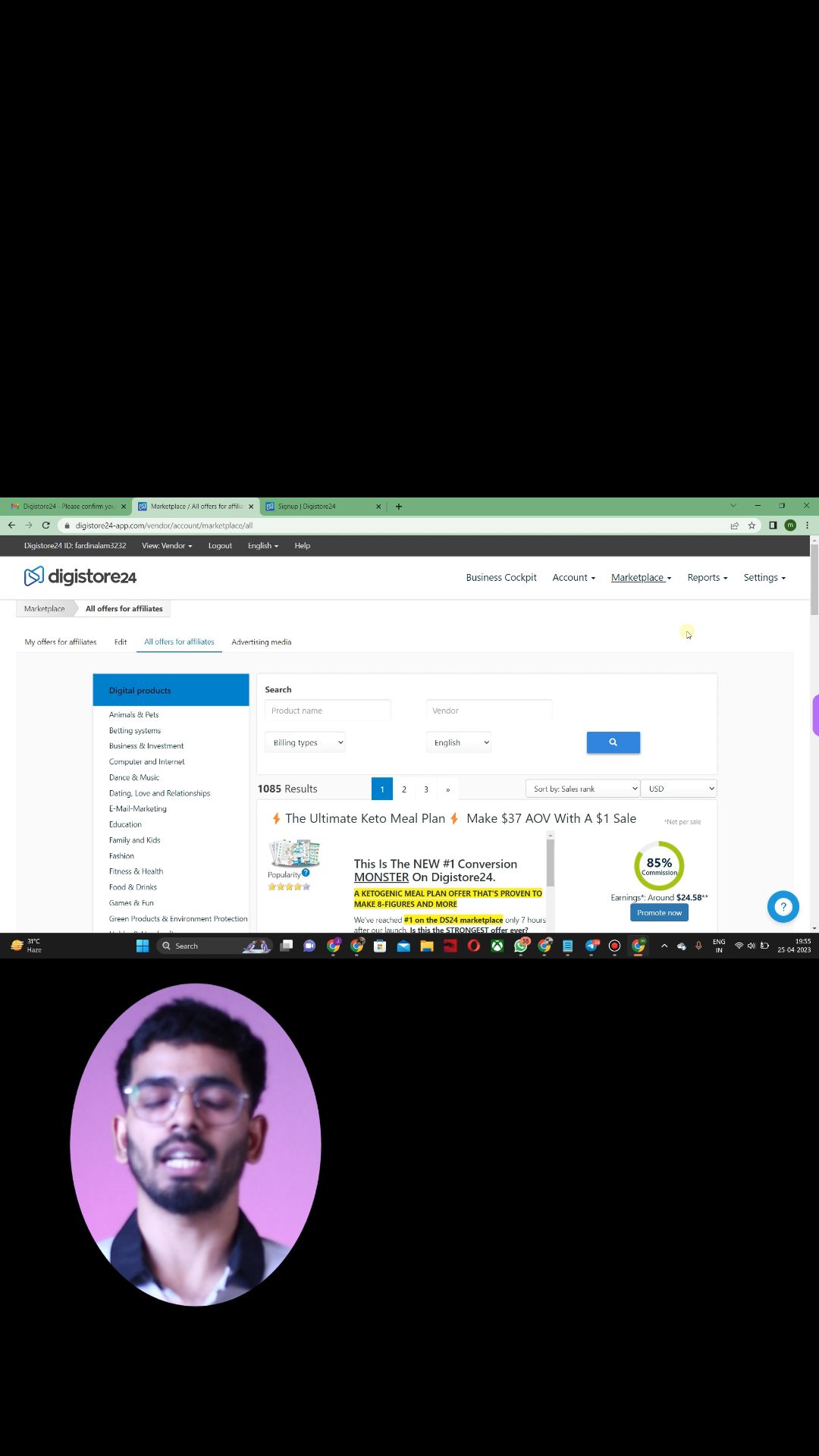Click Marketplace in the breadcrumb
Image resolution: width=819 pixels, height=1456 pixels.
point(45,608)
